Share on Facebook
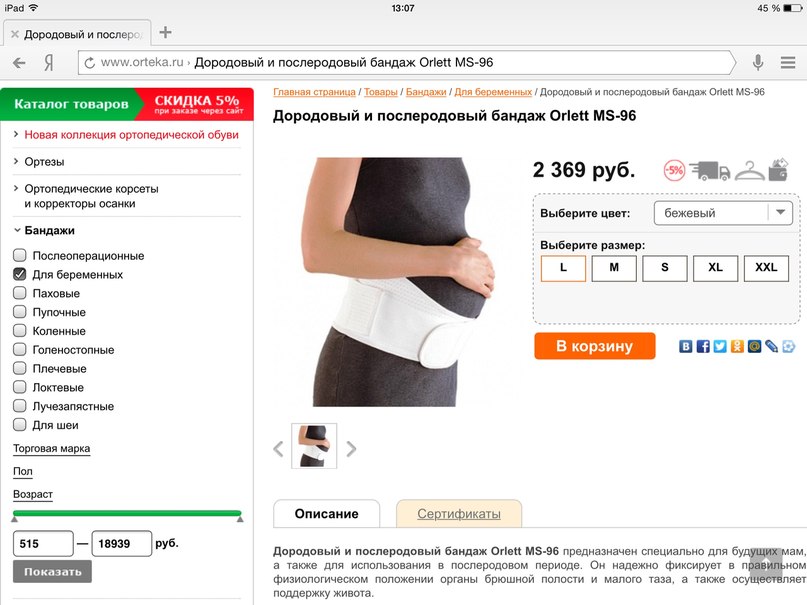The image size is (807, 605). point(703,346)
